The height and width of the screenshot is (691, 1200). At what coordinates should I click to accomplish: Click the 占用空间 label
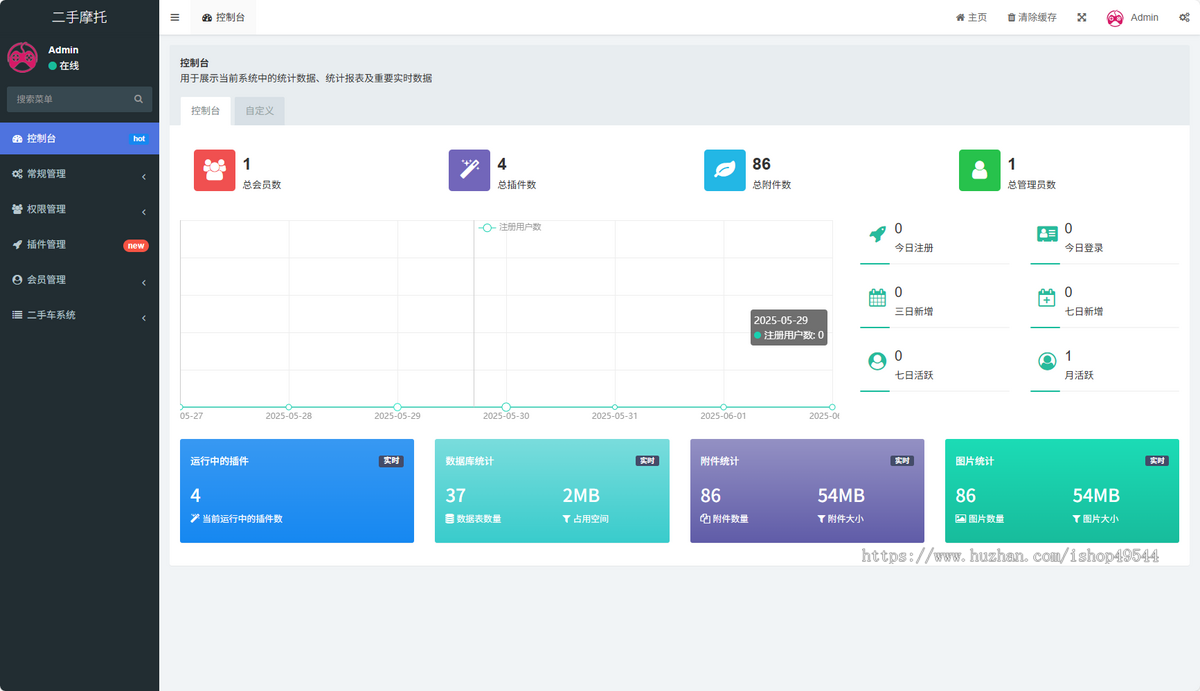[x=591, y=519]
